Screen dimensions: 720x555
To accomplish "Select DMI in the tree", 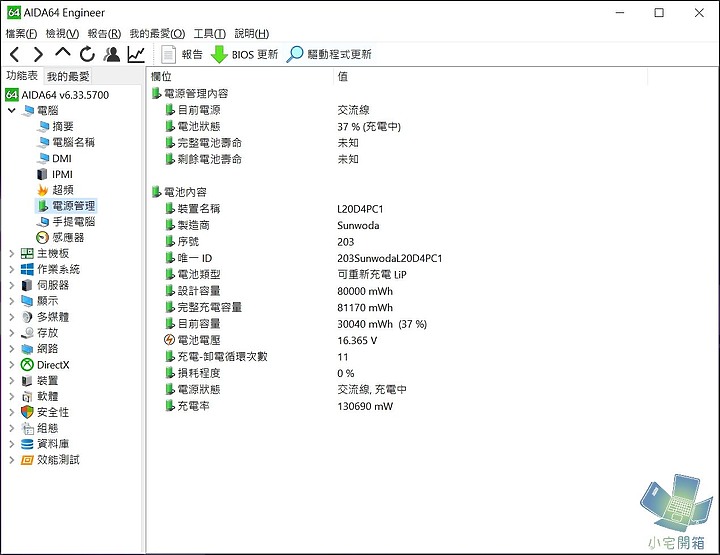I will click(x=62, y=158).
